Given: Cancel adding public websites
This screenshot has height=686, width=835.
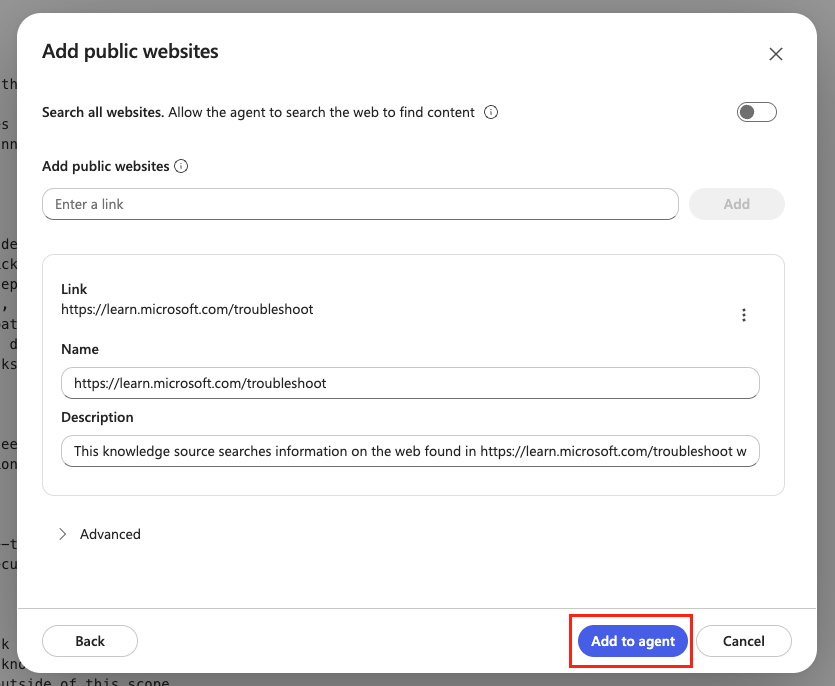Looking at the screenshot, I should [x=743, y=641].
